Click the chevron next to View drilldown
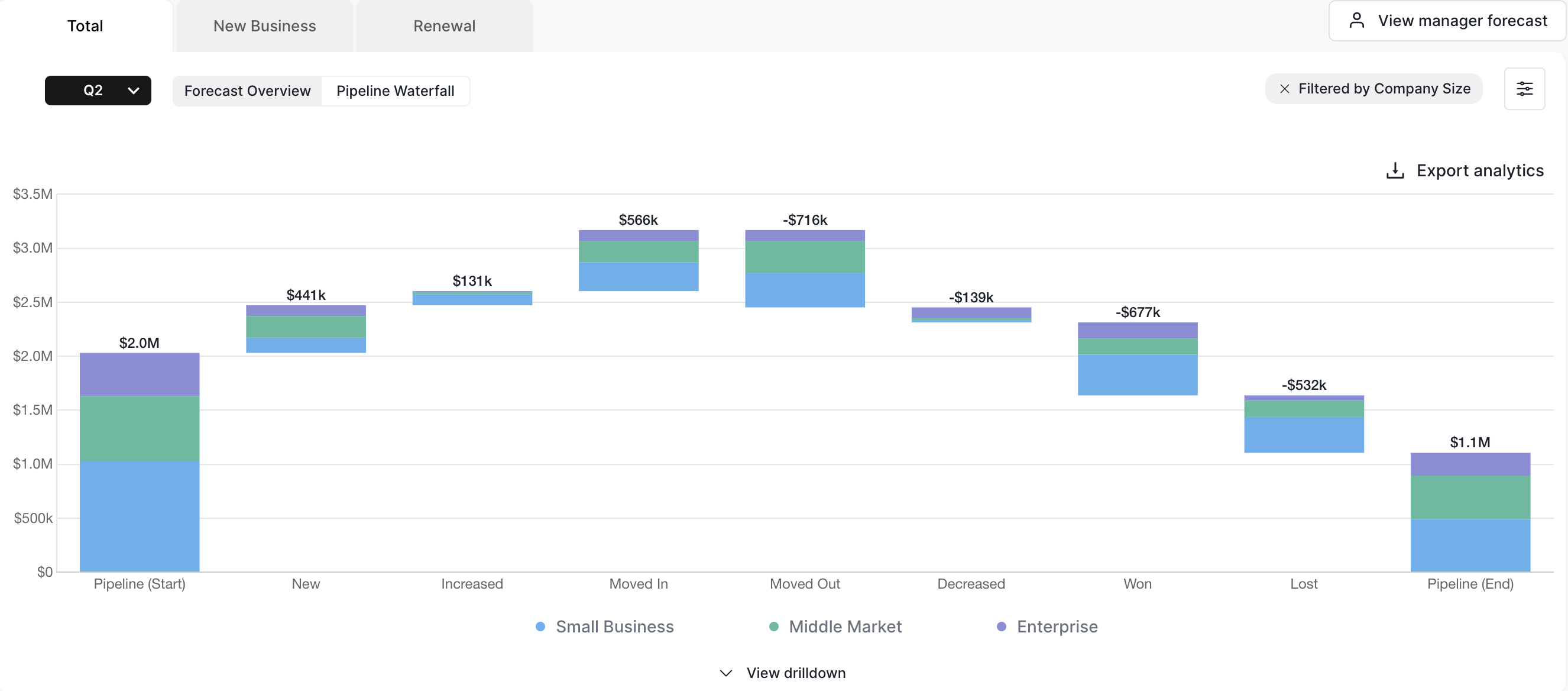1568x691 pixels. coord(725,673)
